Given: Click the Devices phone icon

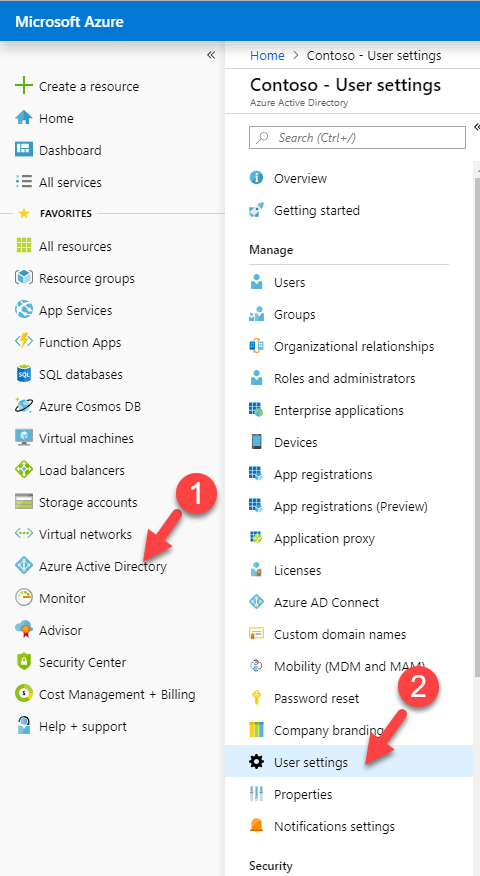Looking at the screenshot, I should tap(256, 442).
